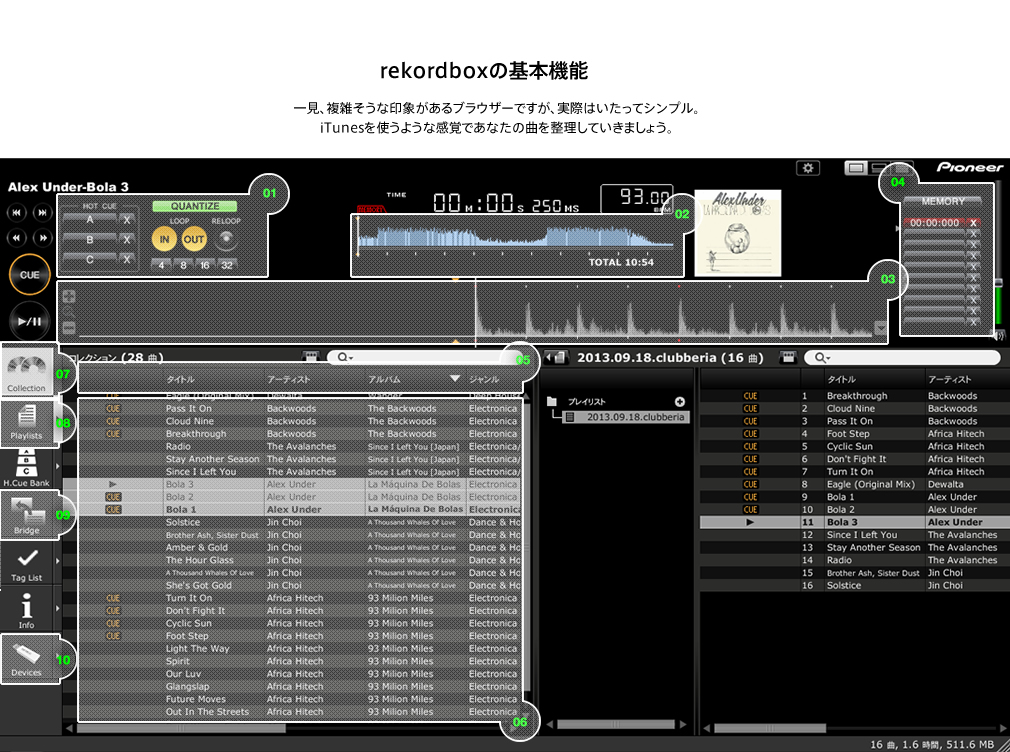
Task: Click the playlist root folder icon
Action: (551, 401)
